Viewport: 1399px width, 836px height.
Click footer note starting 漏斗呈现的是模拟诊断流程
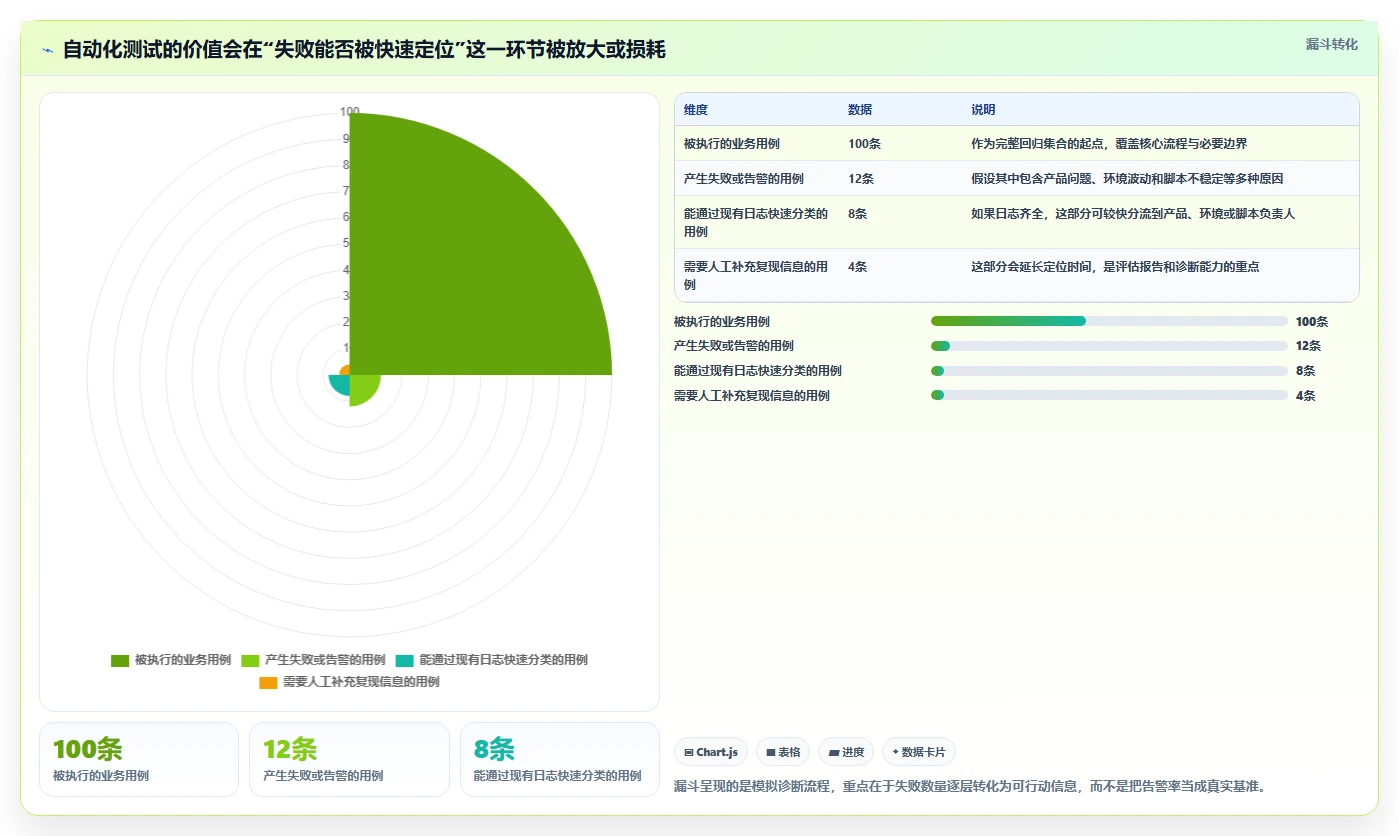click(971, 786)
